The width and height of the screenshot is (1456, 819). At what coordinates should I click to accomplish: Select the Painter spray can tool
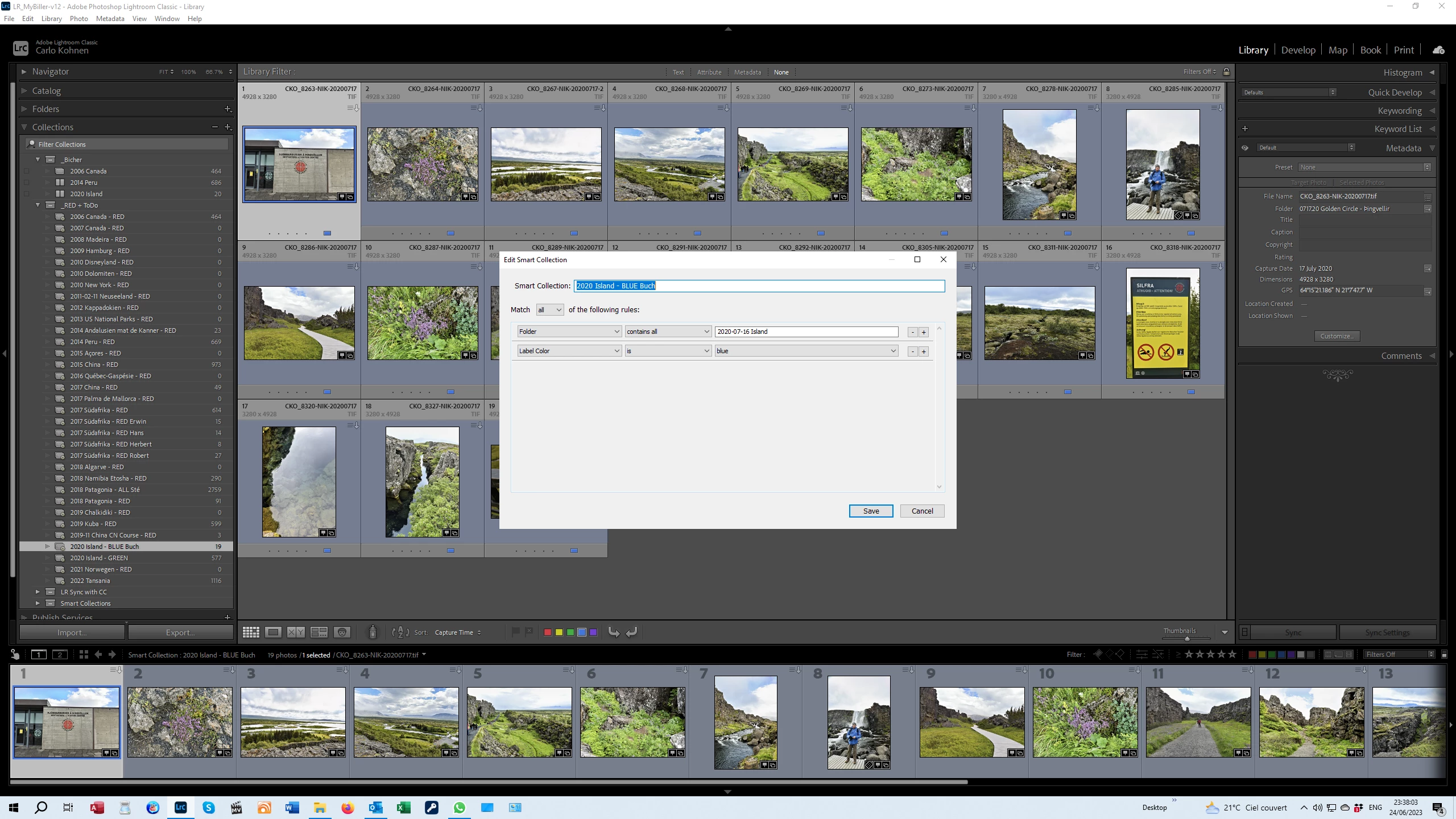[x=373, y=632]
